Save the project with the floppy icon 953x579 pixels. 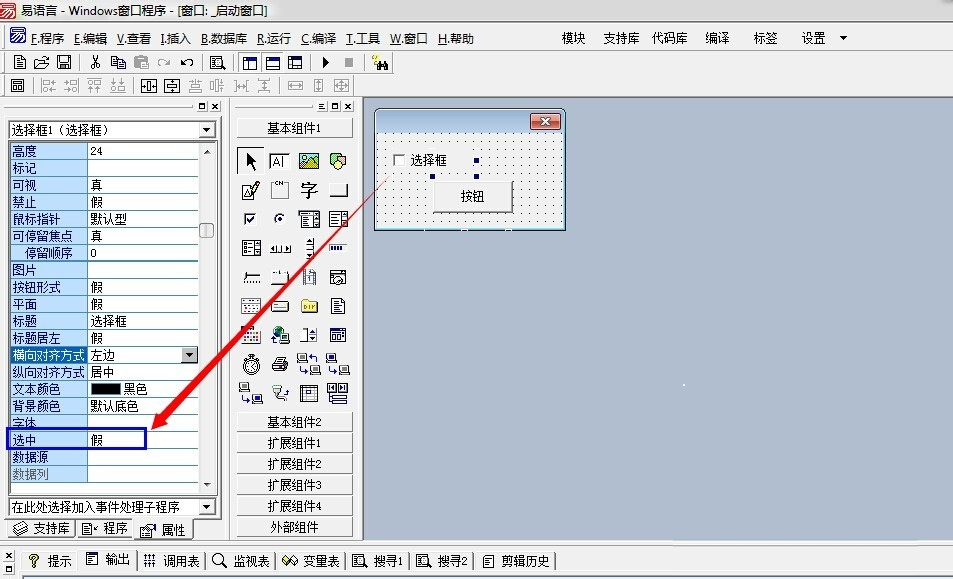64,62
